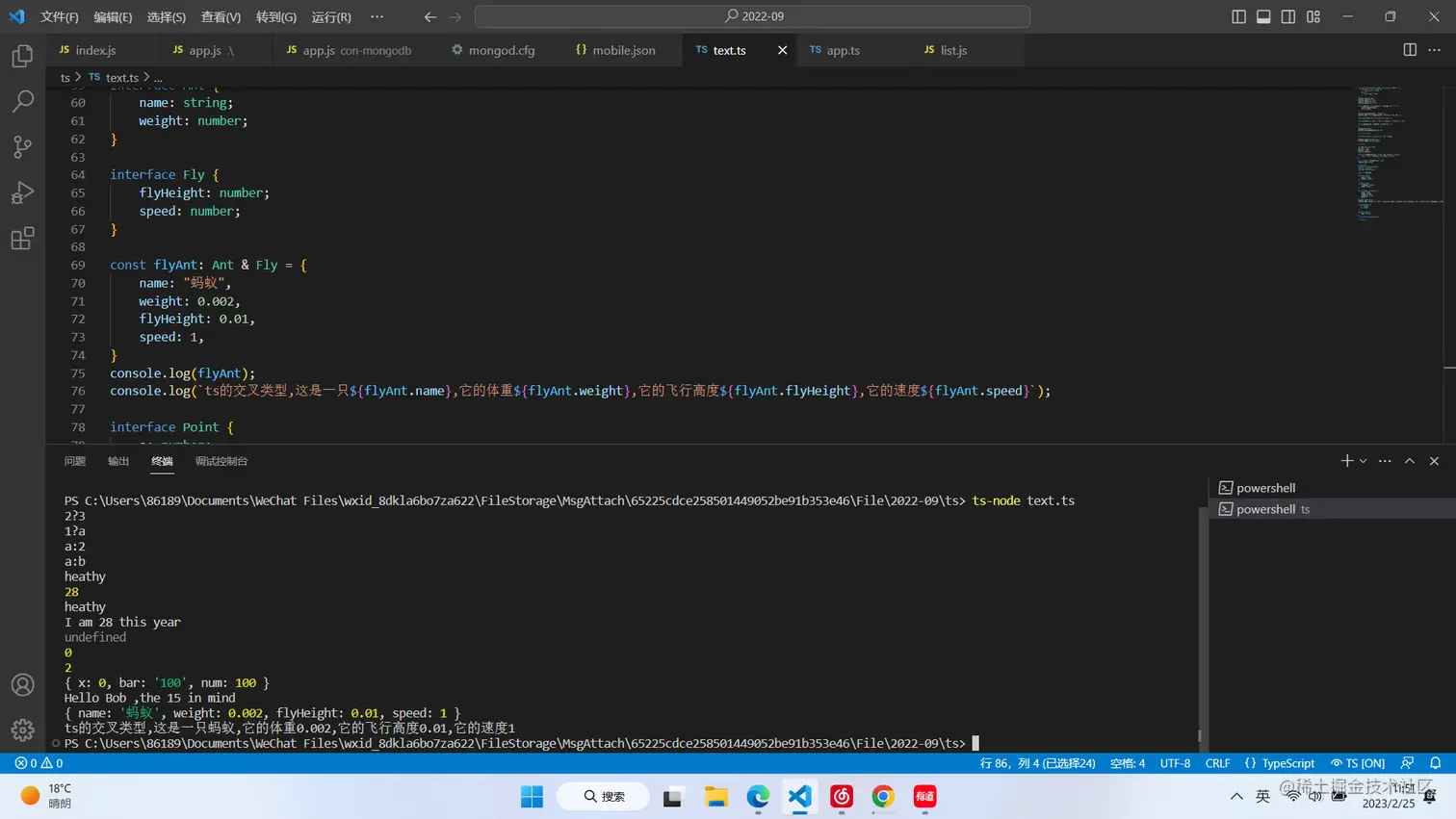
Task: Open the Accounts menu icon
Action: (22, 685)
